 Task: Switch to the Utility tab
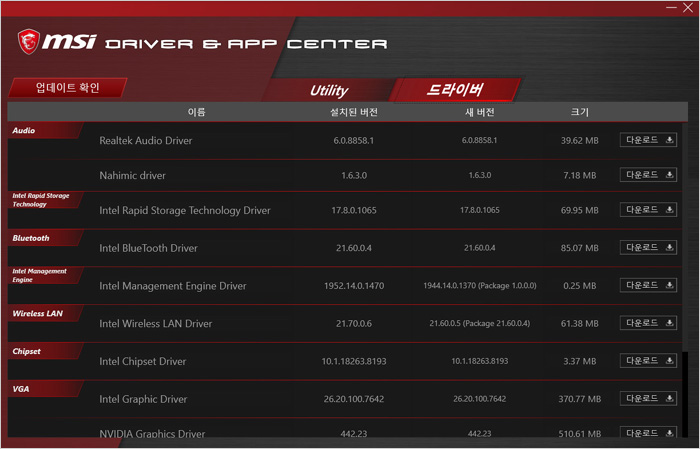[329, 90]
